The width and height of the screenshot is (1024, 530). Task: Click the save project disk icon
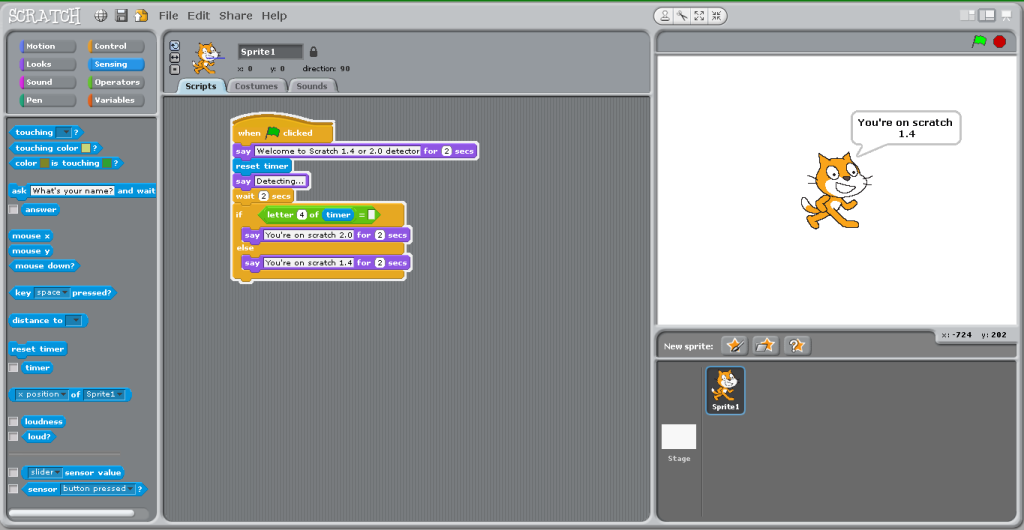pos(121,16)
